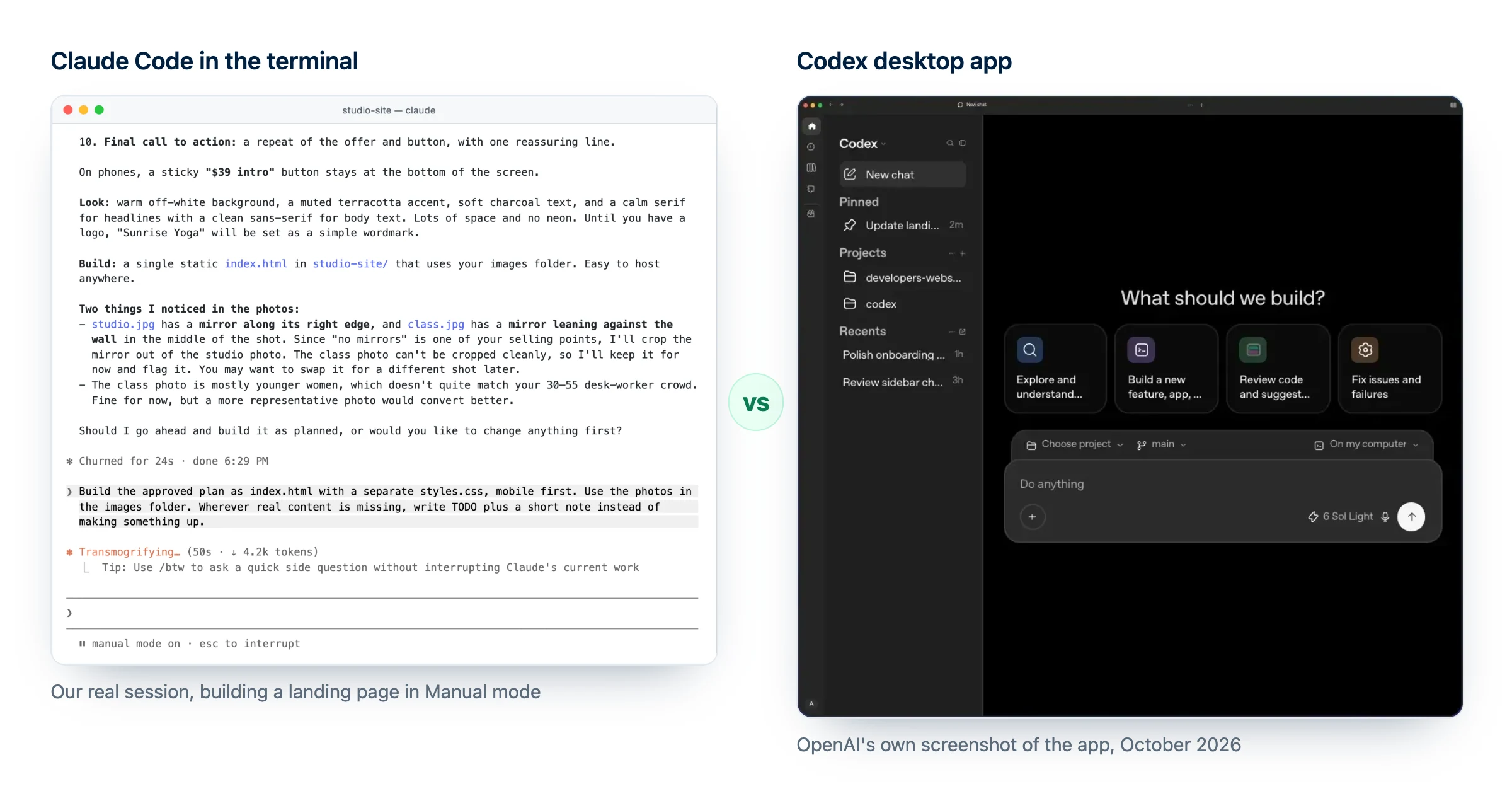Click the white up-arrow send button
This screenshot has height=808, width=1512.
point(1411,517)
